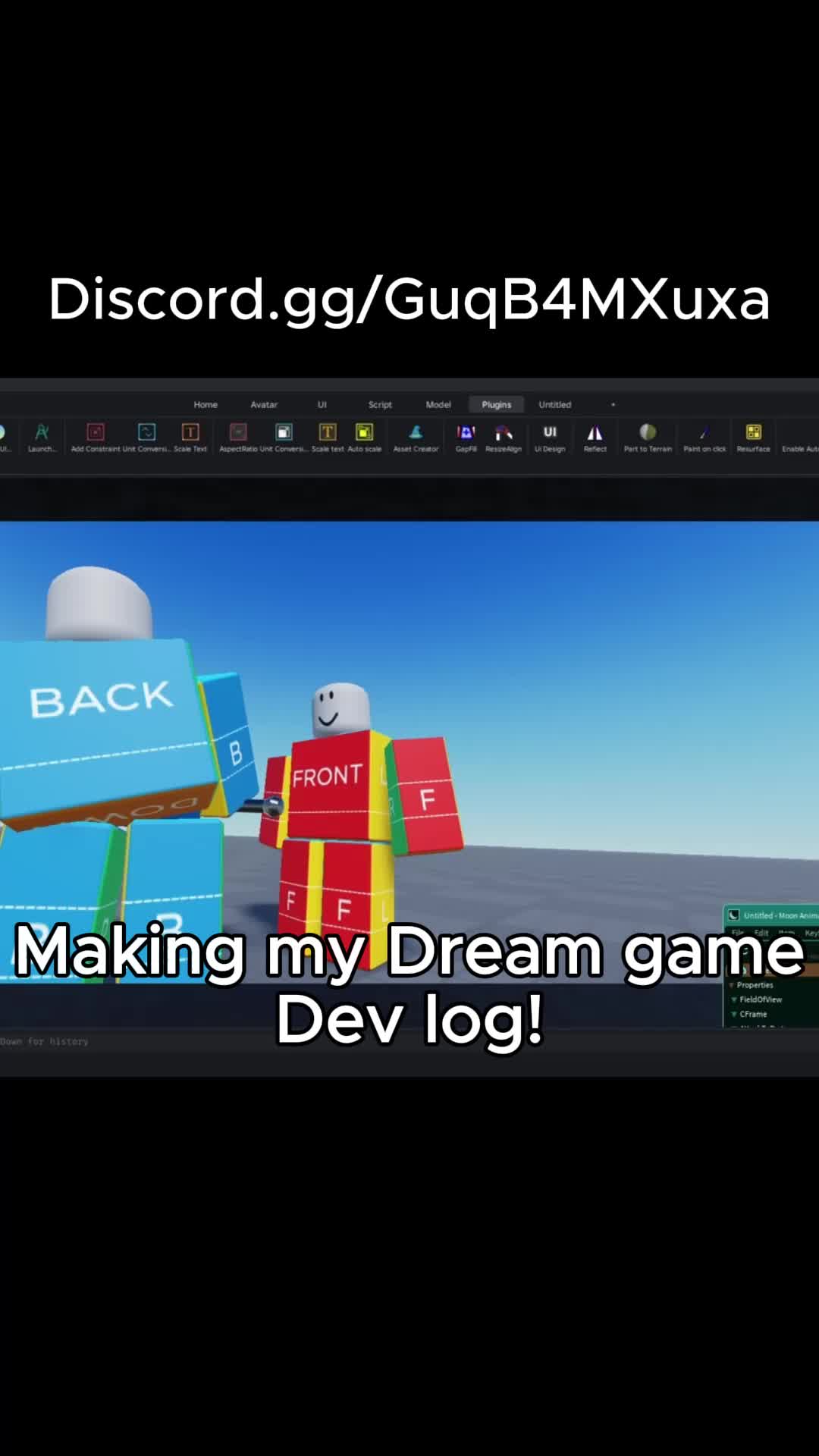Open the Untitled tab
This screenshot has width=819, height=1456.
tap(555, 405)
